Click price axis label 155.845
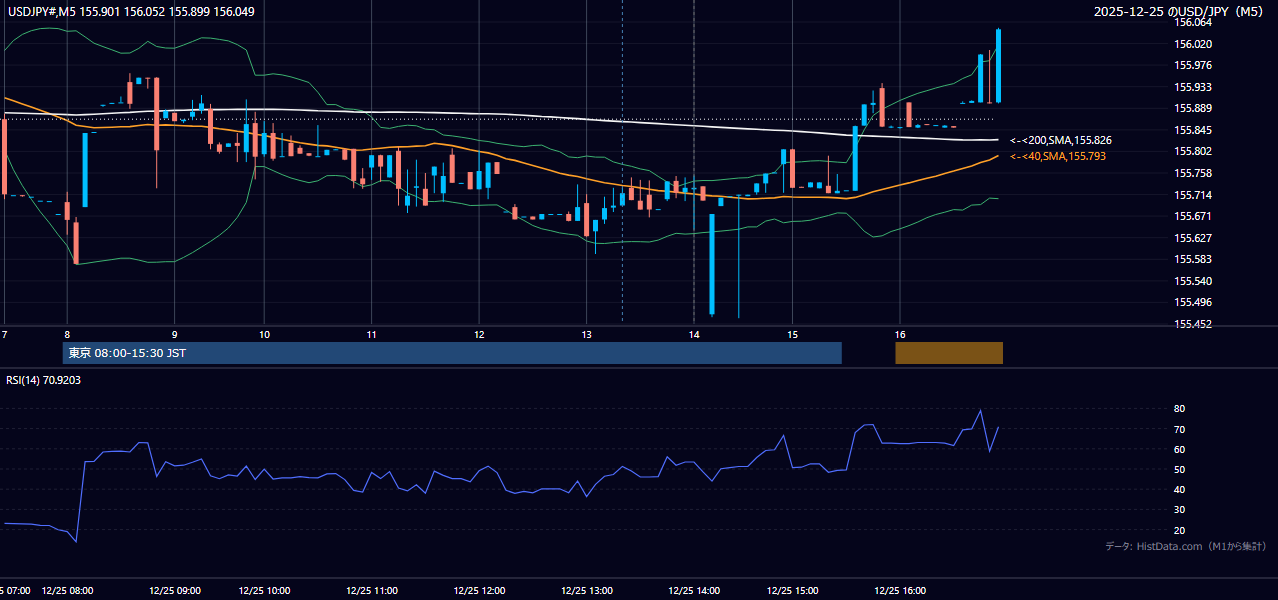 (x=1193, y=130)
